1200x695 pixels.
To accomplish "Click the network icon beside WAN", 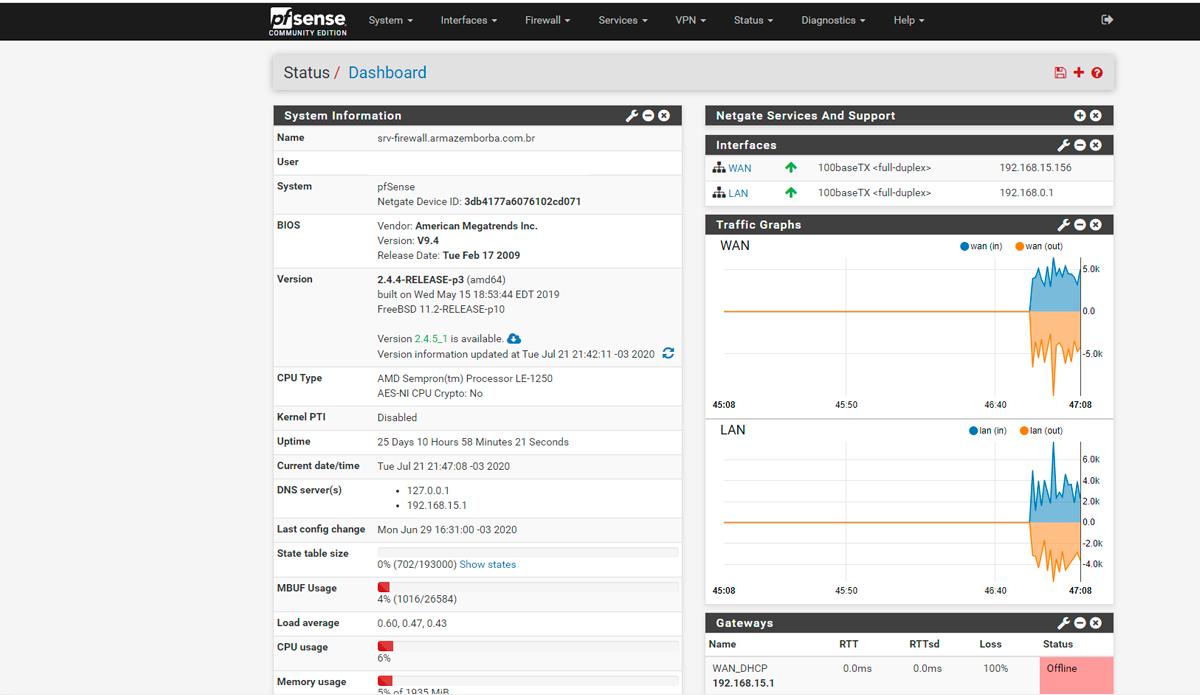I will click(x=719, y=168).
